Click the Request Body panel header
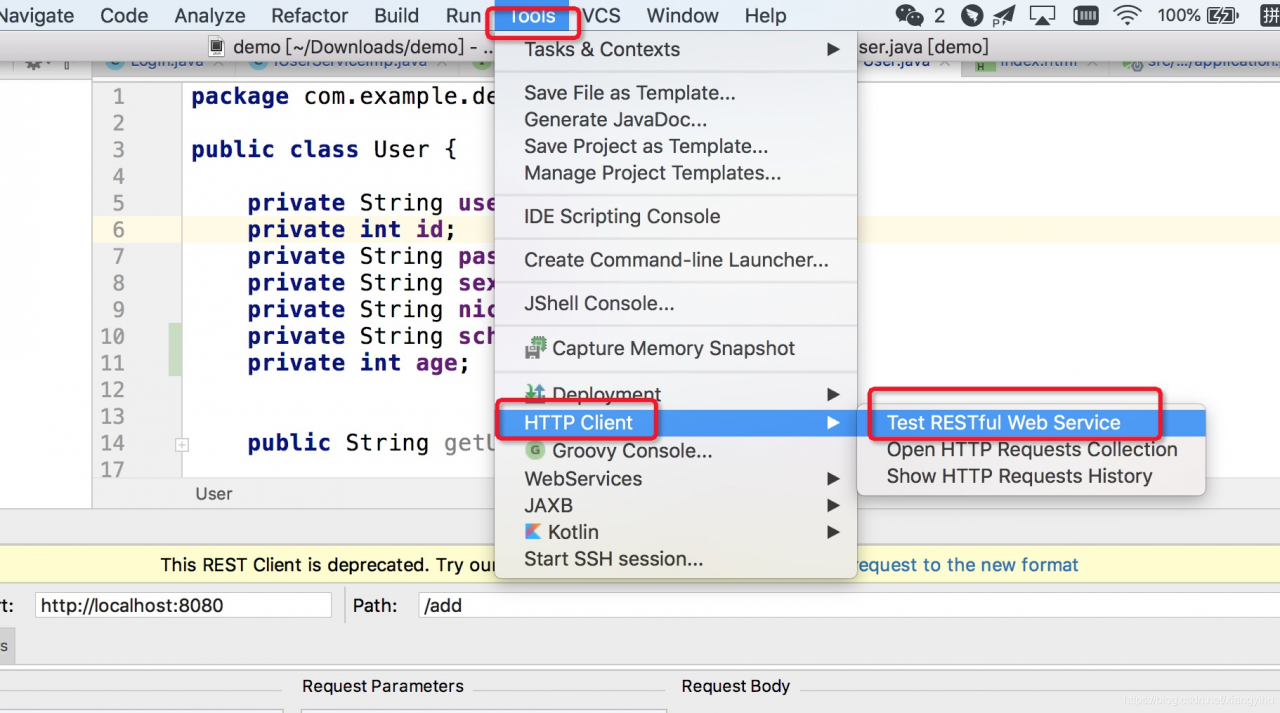The width and height of the screenshot is (1280, 713). (x=736, y=686)
